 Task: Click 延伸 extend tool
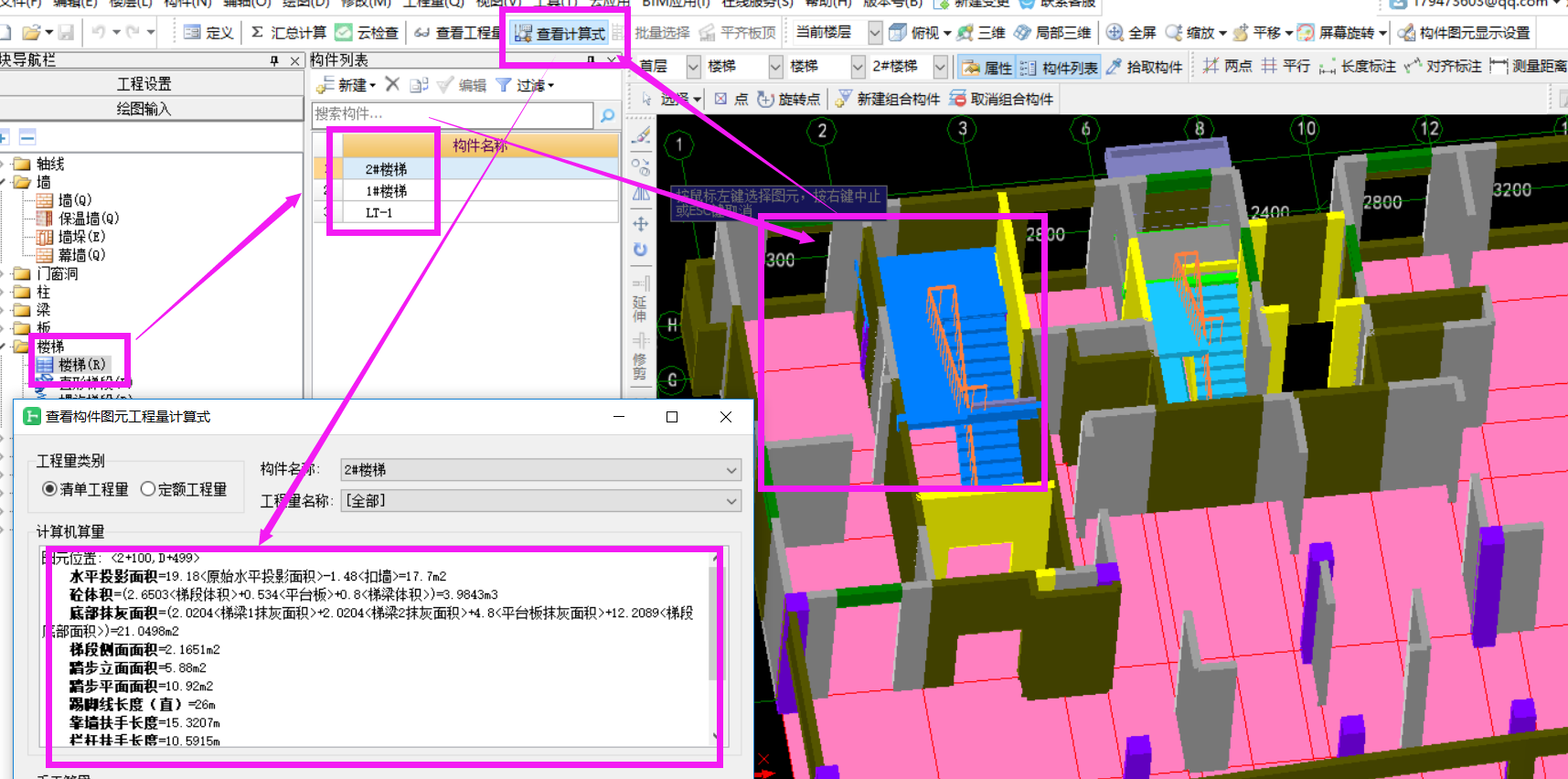point(641,299)
